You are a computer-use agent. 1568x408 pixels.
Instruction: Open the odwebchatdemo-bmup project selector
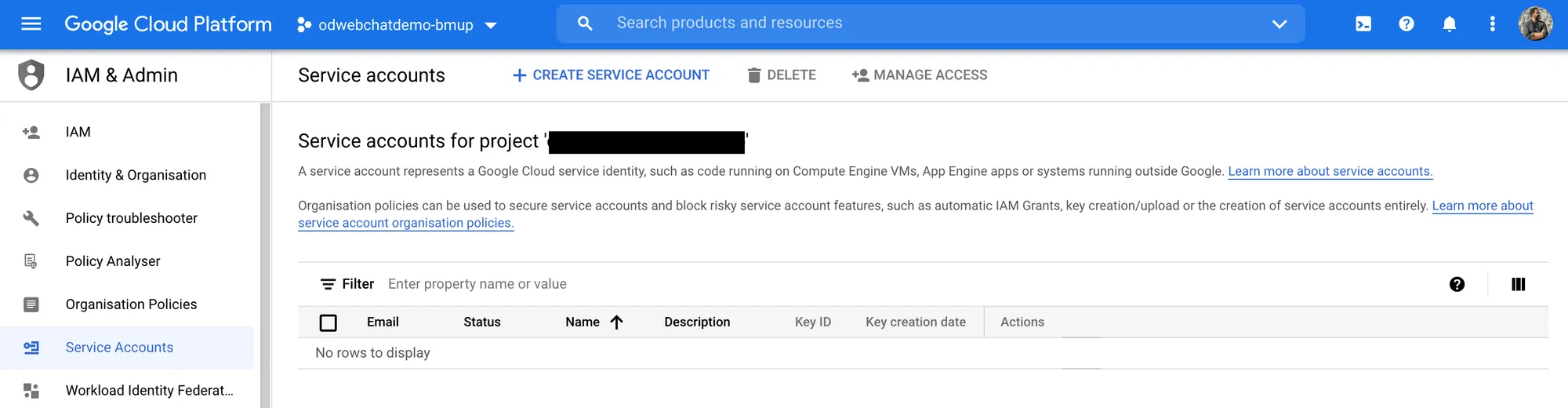tap(397, 25)
